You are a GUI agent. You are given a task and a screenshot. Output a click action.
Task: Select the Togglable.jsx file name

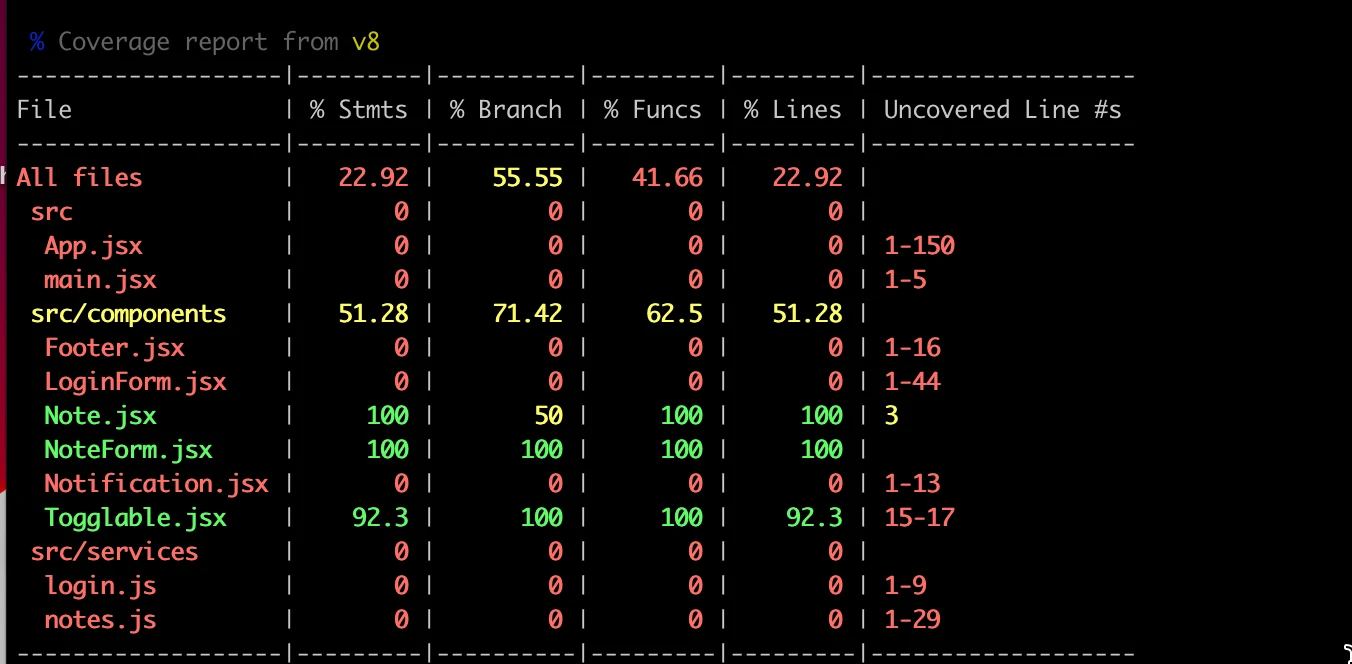[x=135, y=518]
